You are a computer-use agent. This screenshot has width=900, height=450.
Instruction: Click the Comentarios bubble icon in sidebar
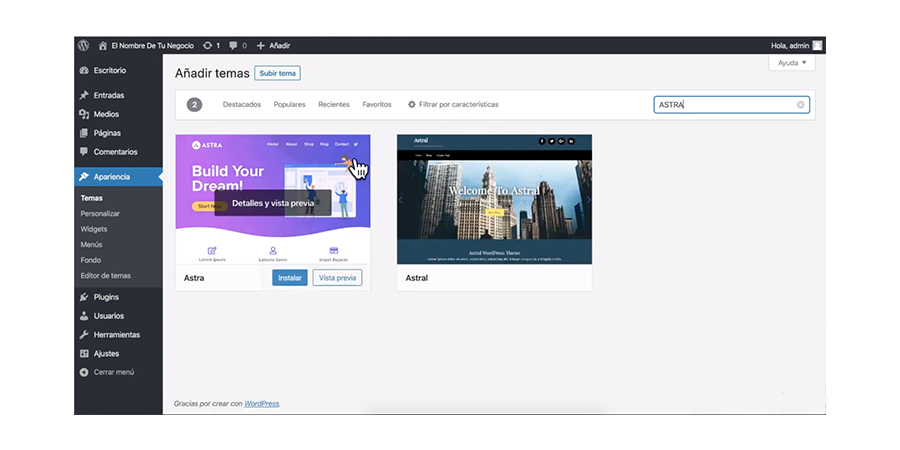point(84,152)
